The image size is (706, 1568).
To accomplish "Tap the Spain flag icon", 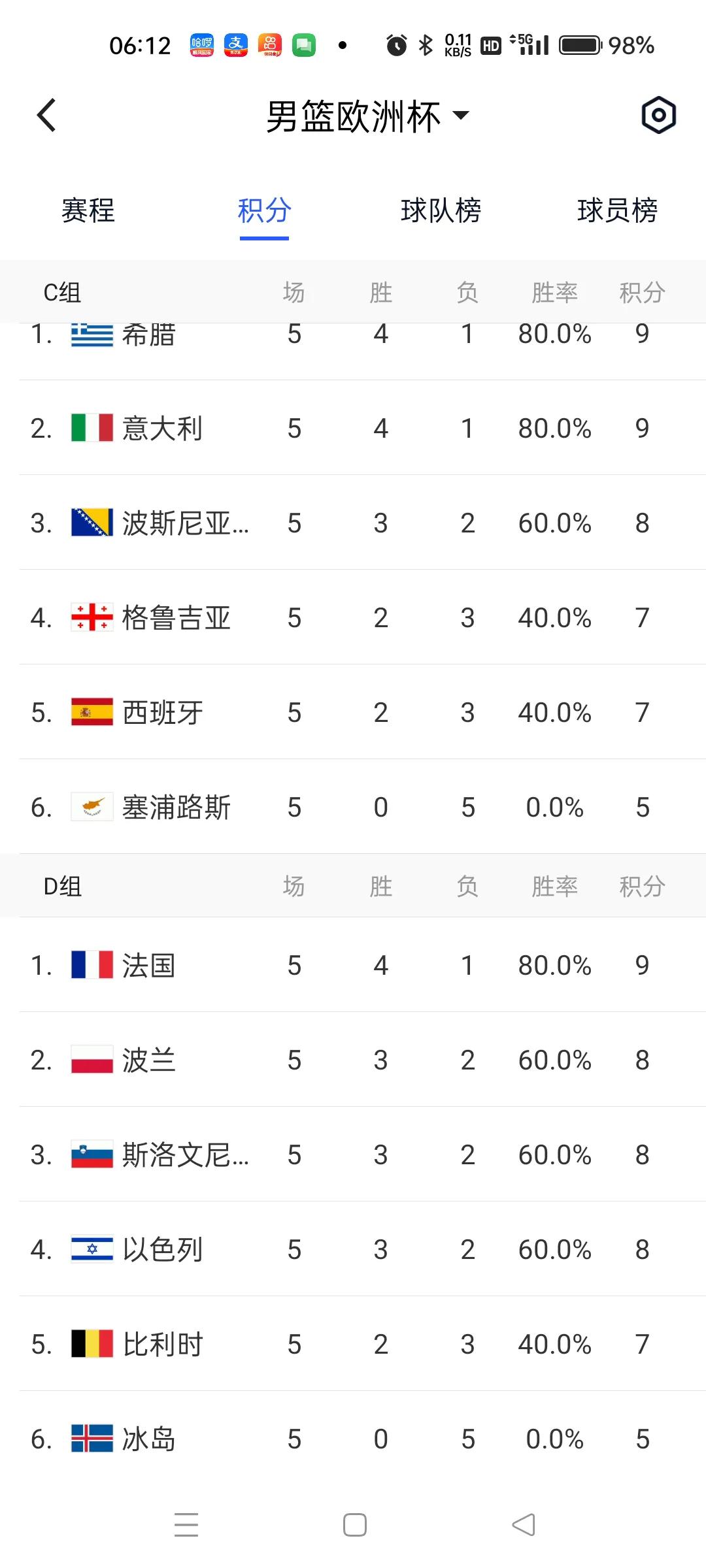I will pyautogui.click(x=92, y=712).
